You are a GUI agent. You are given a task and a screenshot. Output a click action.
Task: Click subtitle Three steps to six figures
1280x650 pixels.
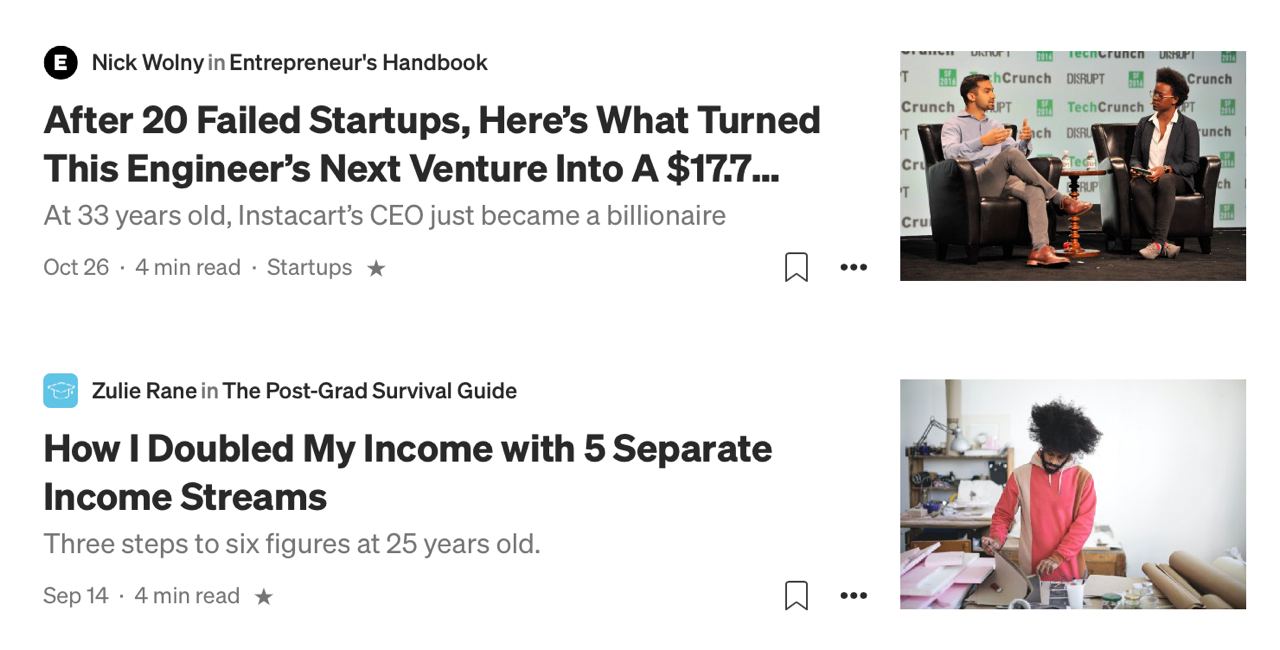[291, 544]
